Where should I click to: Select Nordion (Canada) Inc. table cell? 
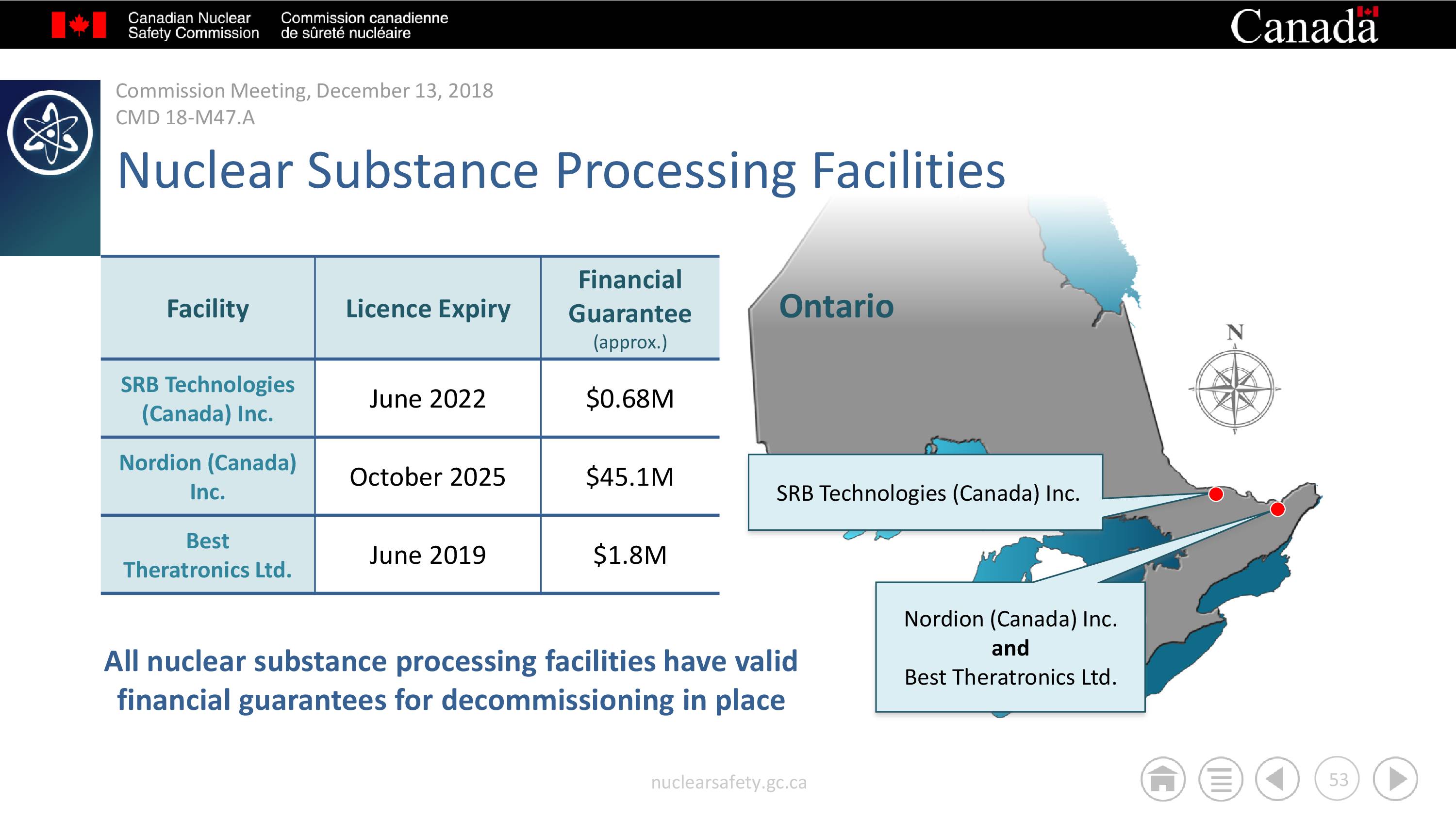207,476
